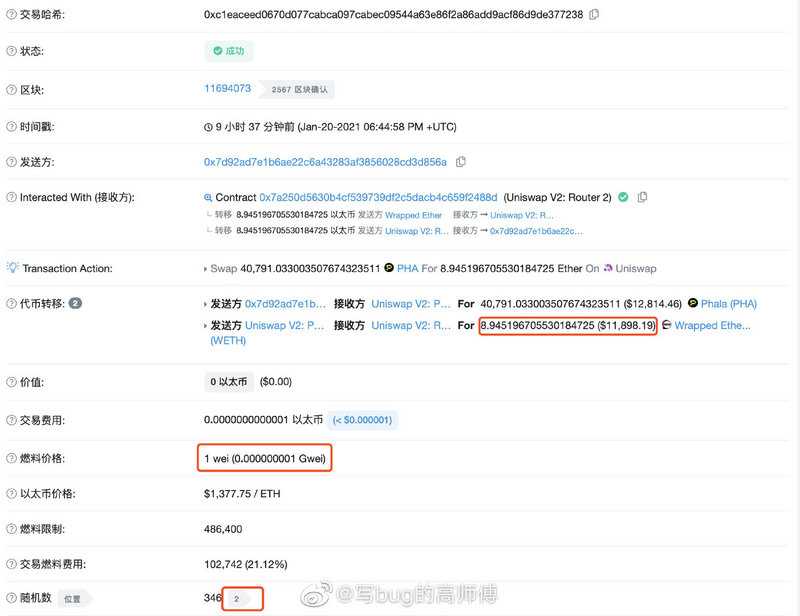This screenshot has width=800, height=616.
Task: Click help icon beside 燃料价格 label
Action: pos(11,458)
